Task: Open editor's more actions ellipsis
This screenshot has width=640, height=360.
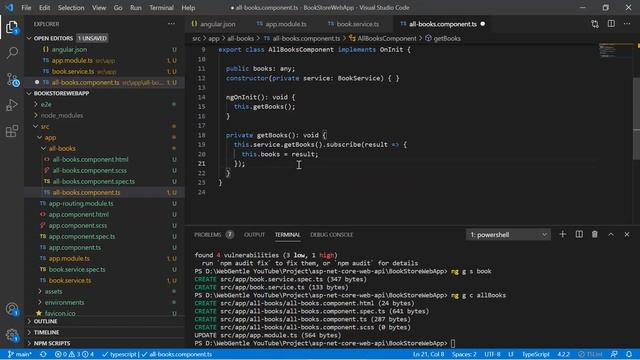Action: pos(627,24)
